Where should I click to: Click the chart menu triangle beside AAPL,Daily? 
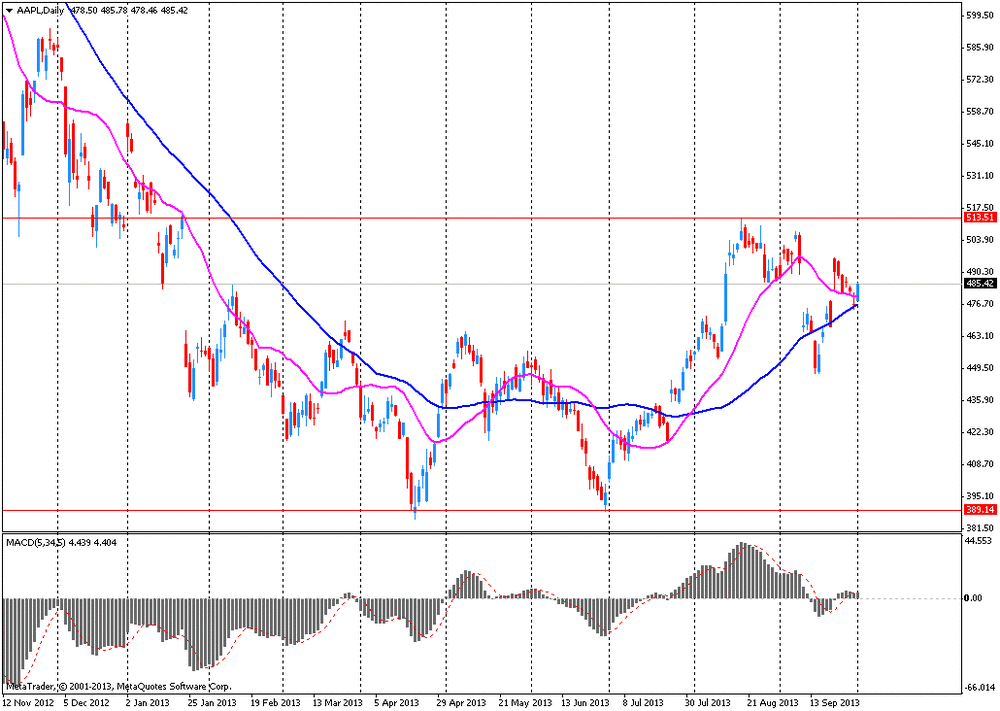point(9,11)
